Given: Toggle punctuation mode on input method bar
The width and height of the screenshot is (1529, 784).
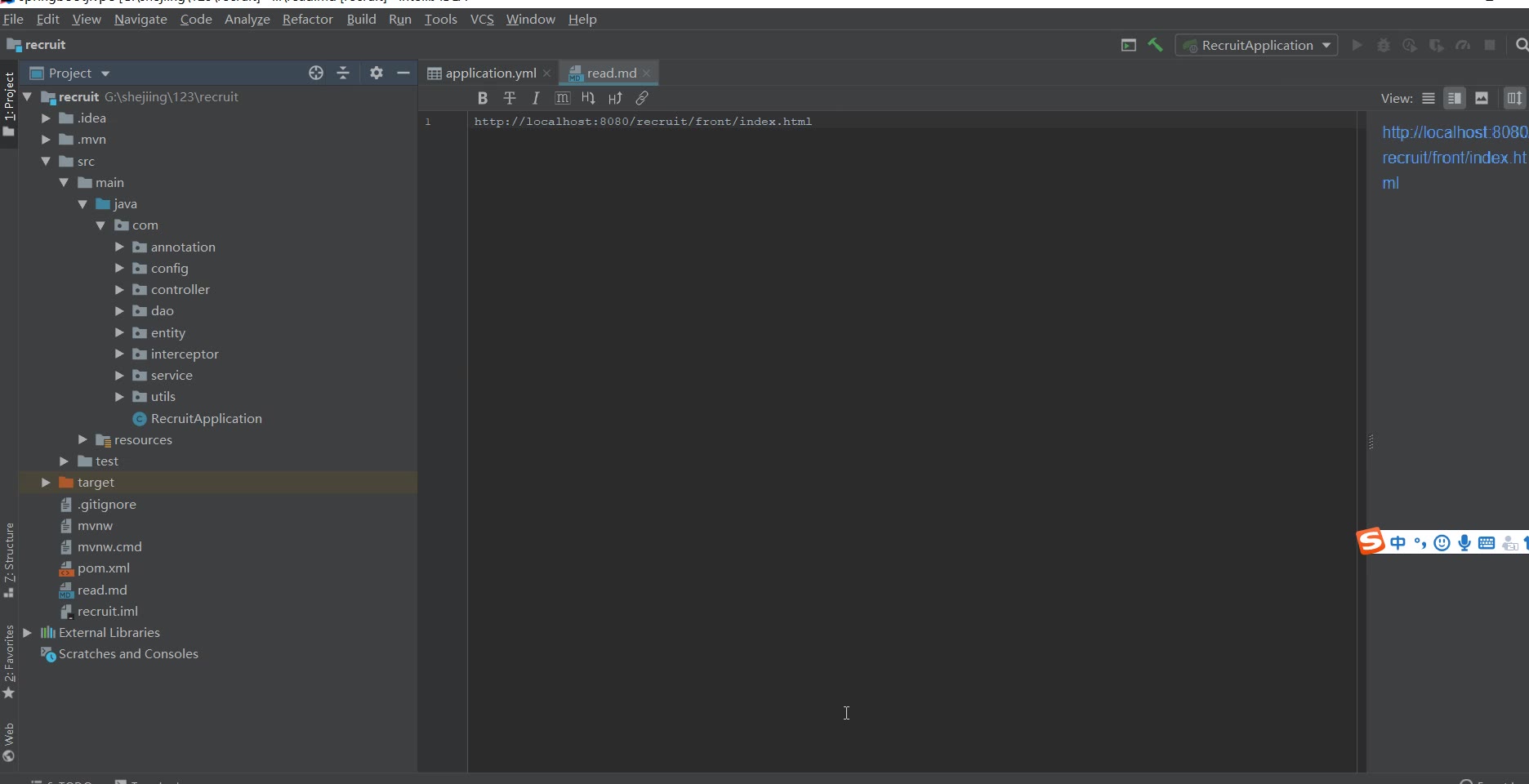Looking at the screenshot, I should click(x=1420, y=543).
